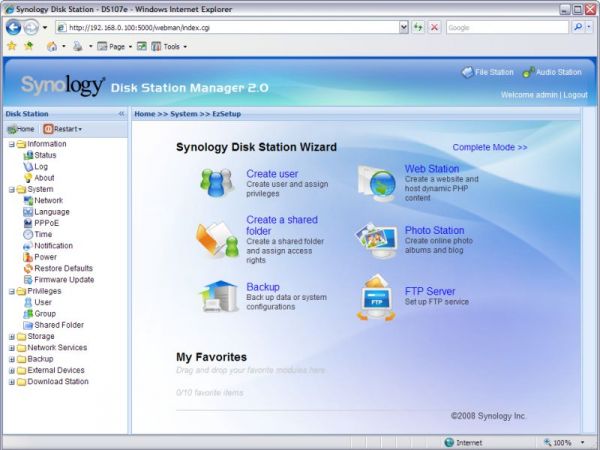Open the Backup wizard link
Screen dimensions: 600x450
click(x=263, y=287)
